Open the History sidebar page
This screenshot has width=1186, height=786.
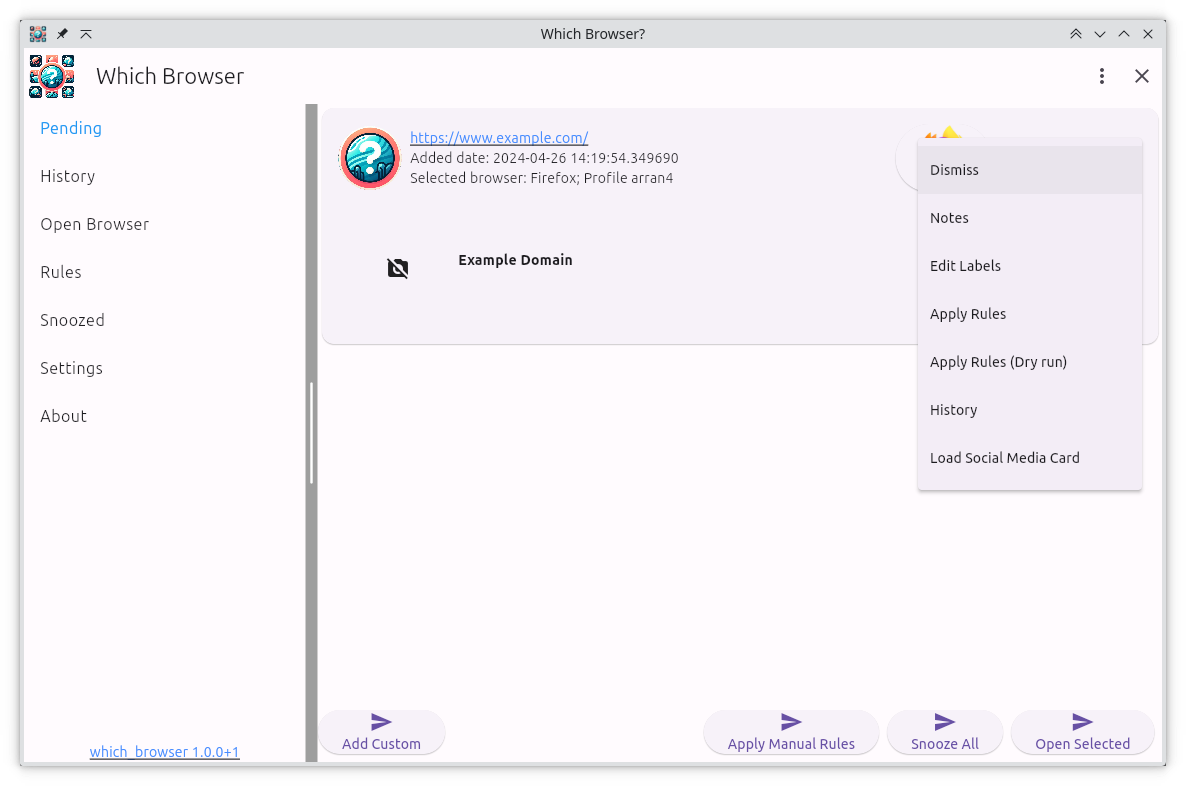click(68, 176)
